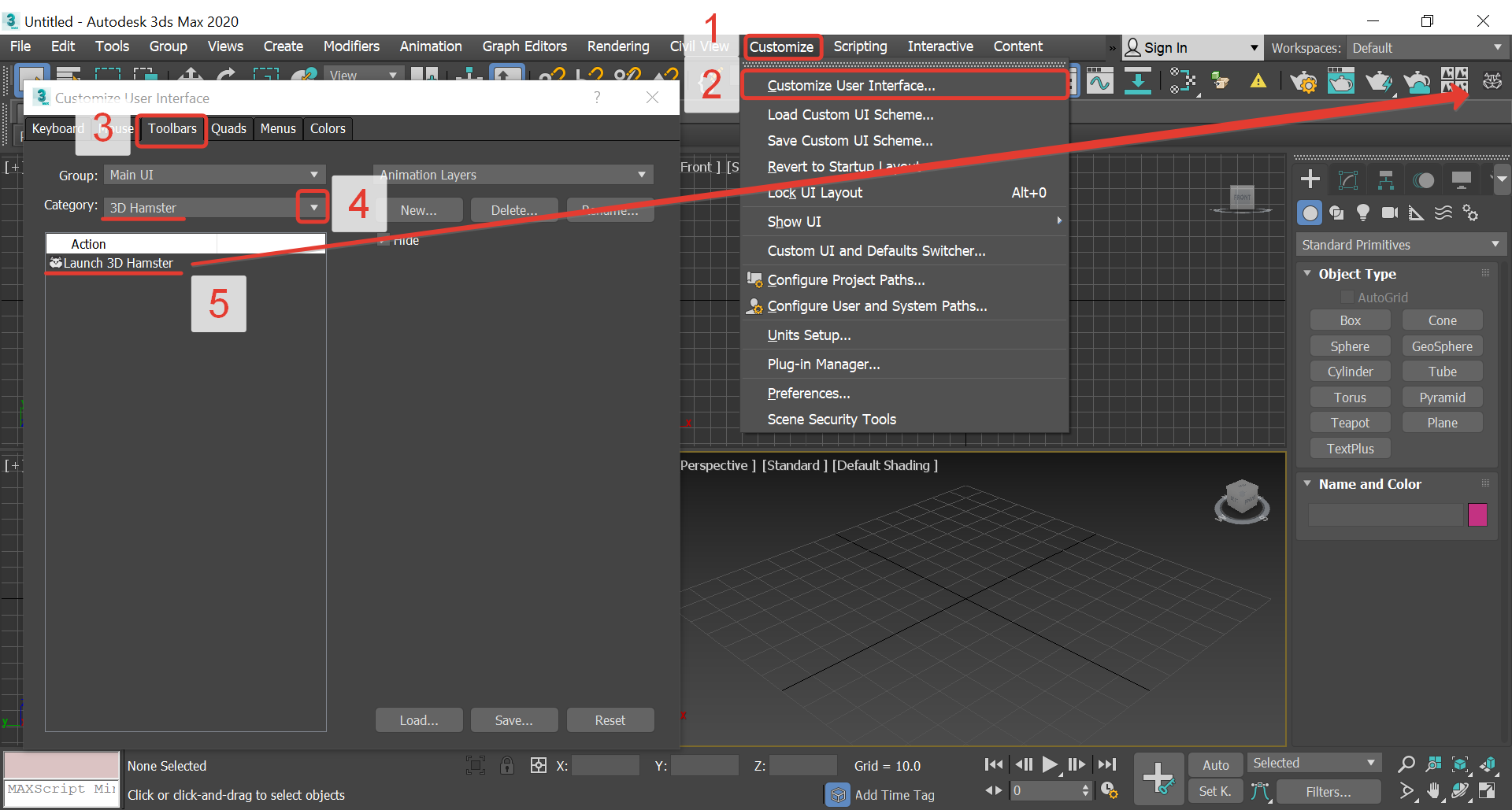
Task: Click the yellow warning triangle toolbar icon
Action: pos(1258,80)
